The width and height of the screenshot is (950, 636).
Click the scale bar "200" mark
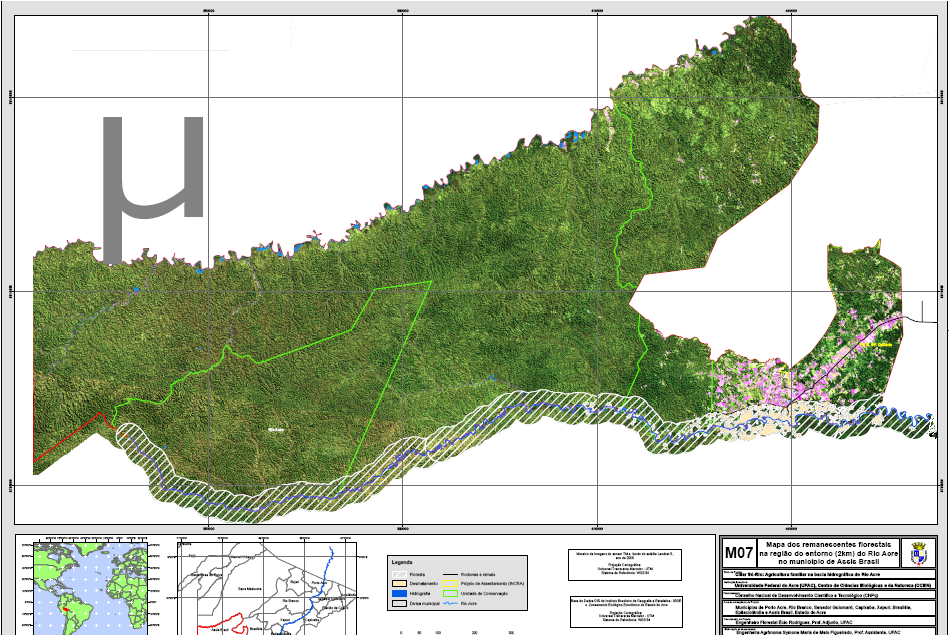pyautogui.click(x=474, y=632)
